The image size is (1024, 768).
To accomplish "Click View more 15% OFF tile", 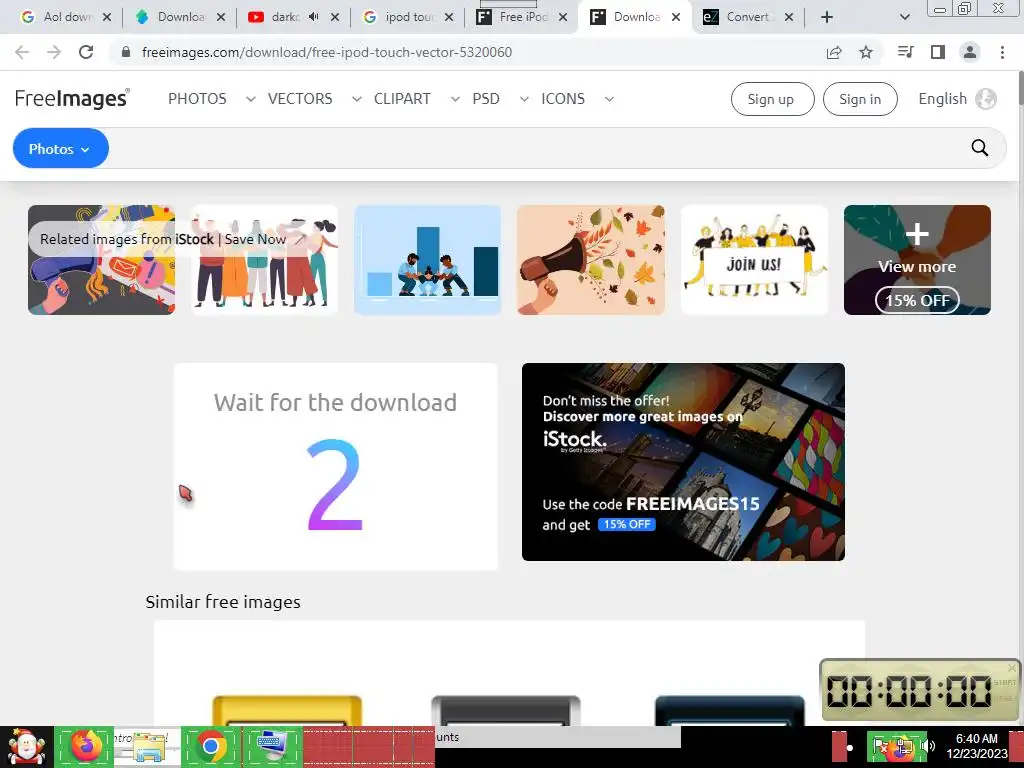I will click(x=917, y=260).
